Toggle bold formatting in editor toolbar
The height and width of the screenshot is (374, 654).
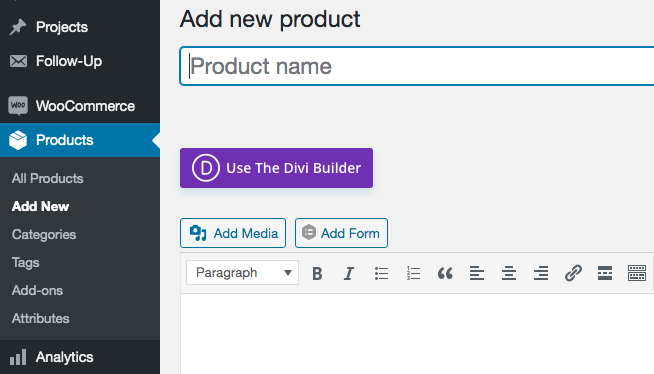coord(317,274)
